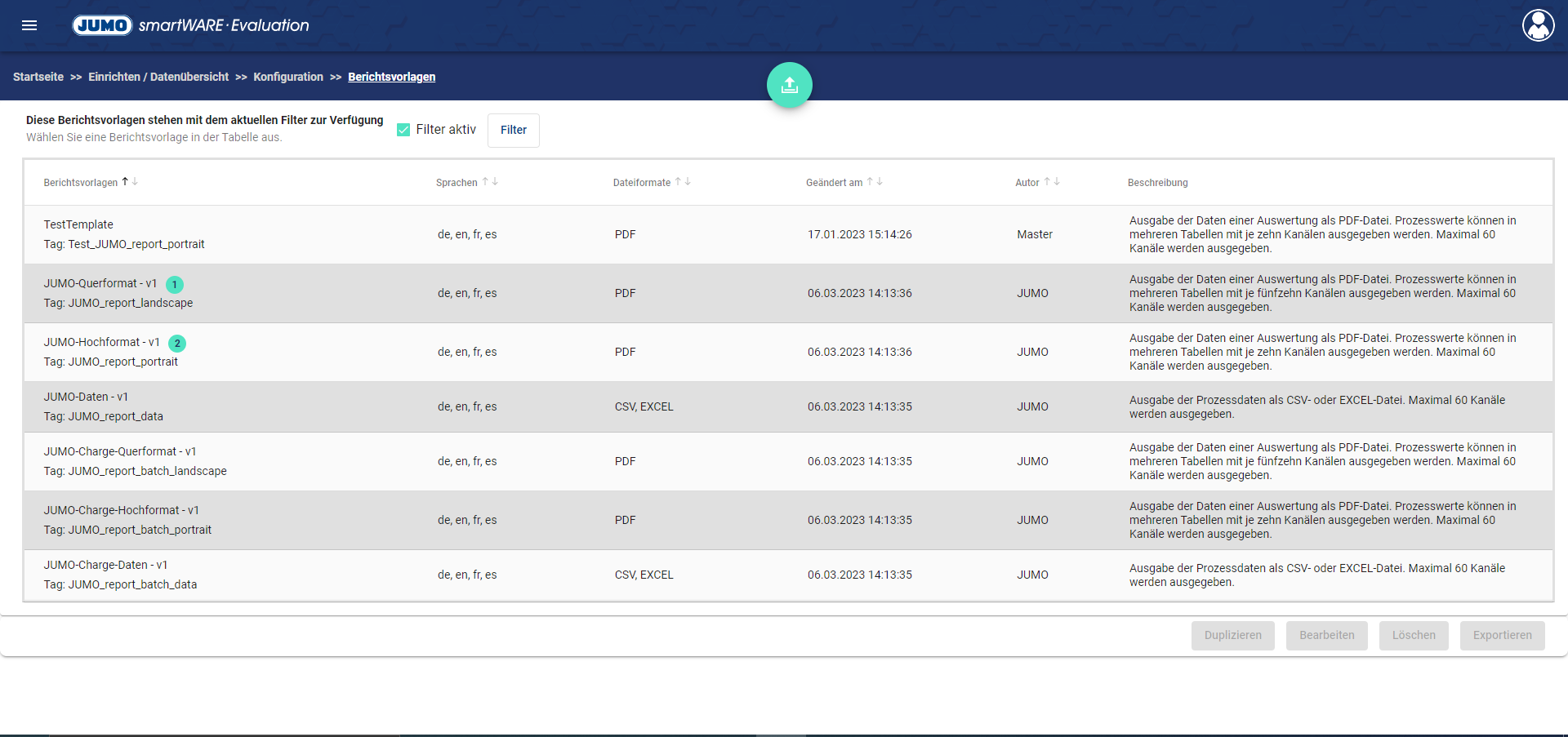Click the Berichtsvorlagen column header
This screenshot has width=1568, height=737.
(x=81, y=183)
